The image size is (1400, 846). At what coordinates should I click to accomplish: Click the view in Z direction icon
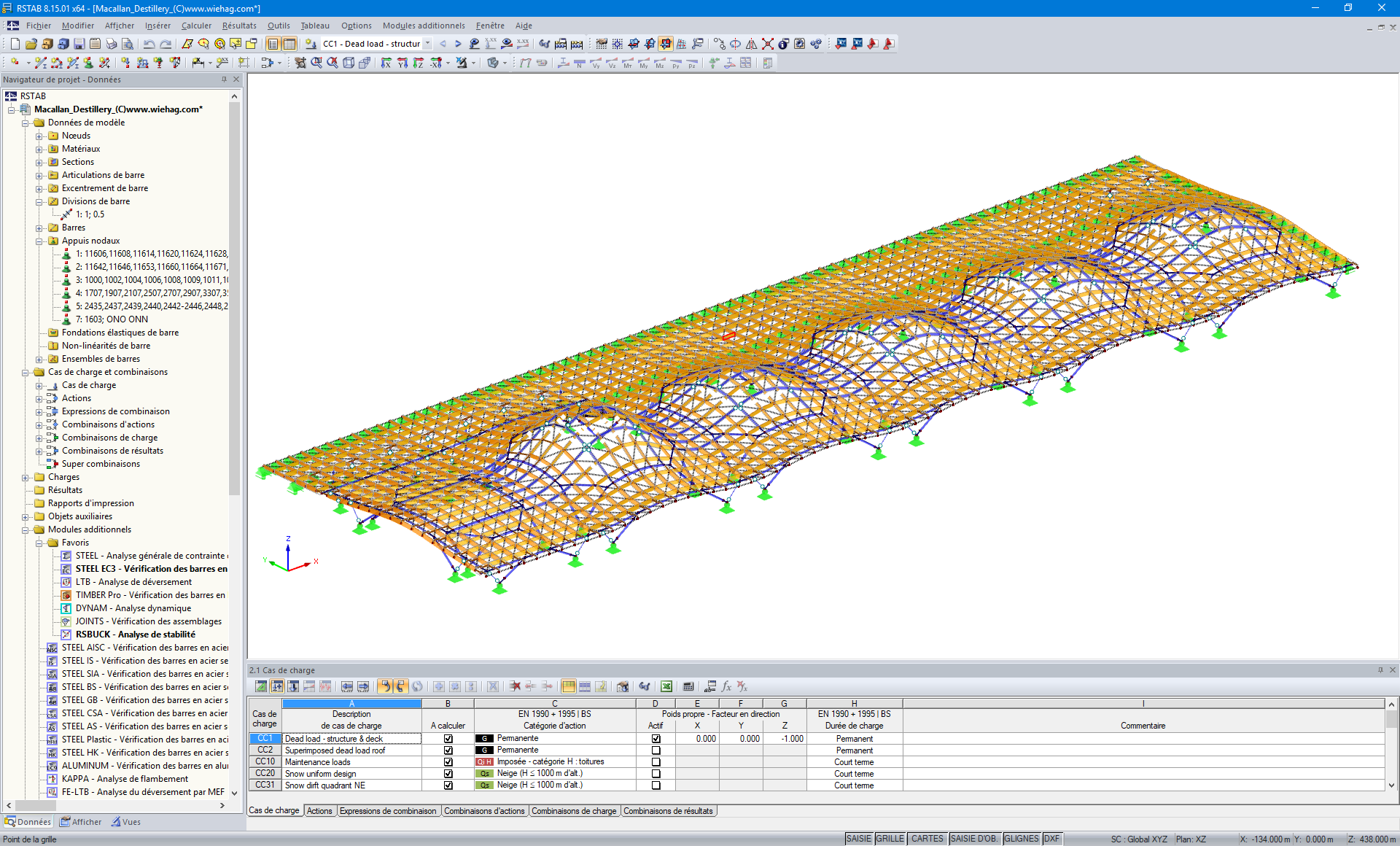point(418,63)
